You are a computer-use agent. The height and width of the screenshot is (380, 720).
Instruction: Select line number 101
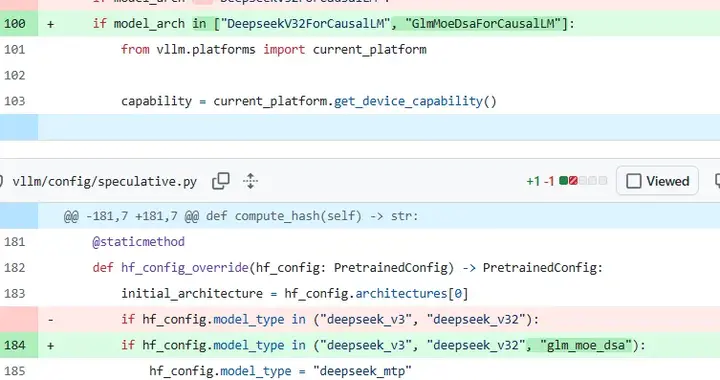[15, 49]
